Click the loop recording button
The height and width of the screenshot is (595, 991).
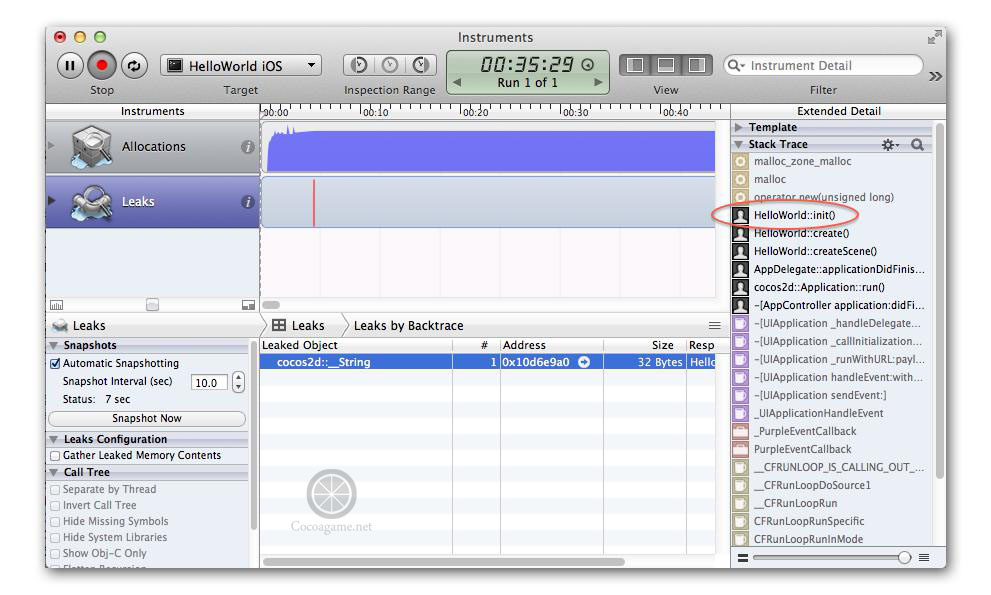135,66
